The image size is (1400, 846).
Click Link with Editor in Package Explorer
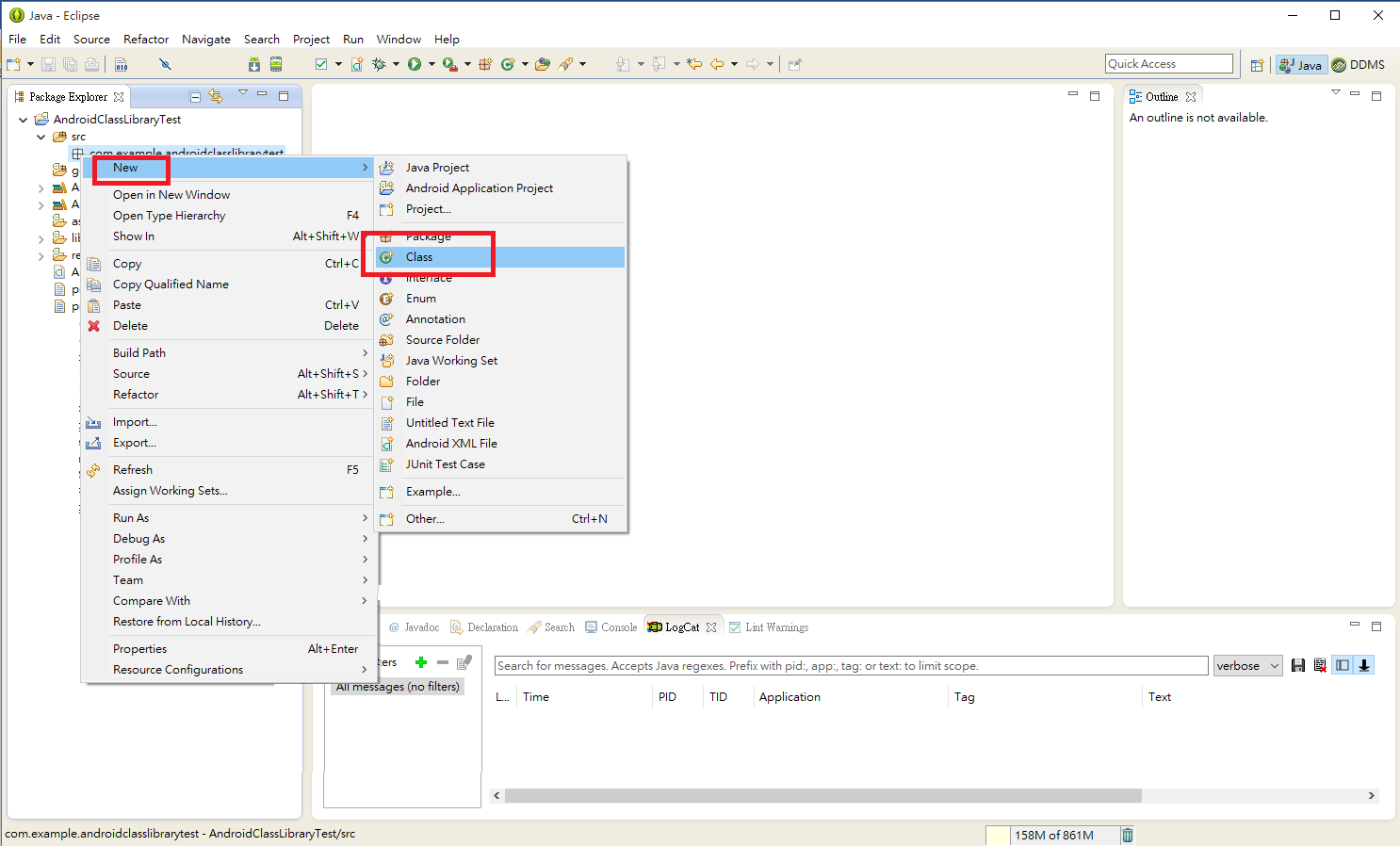216,96
